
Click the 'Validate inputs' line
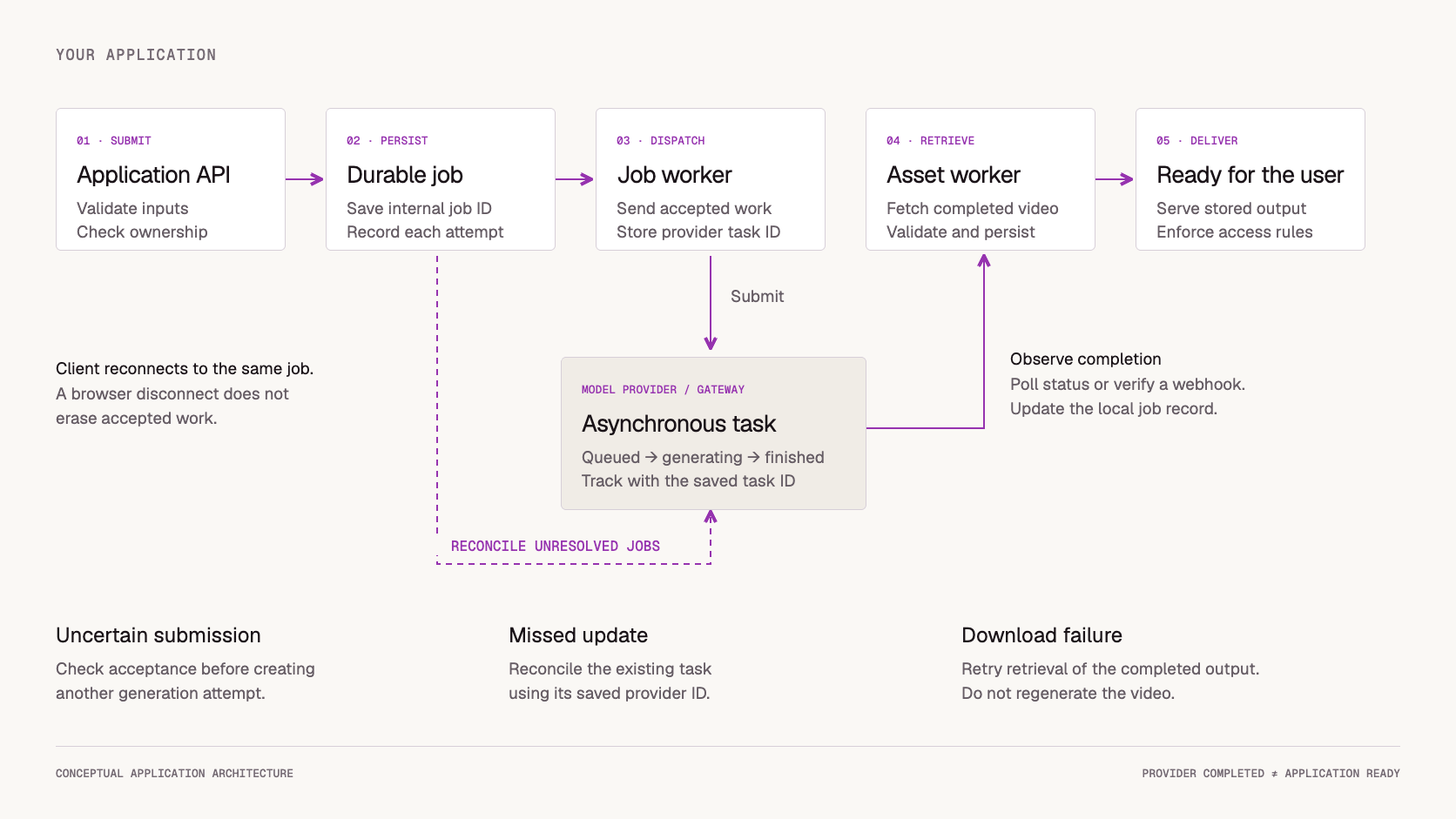tap(132, 208)
